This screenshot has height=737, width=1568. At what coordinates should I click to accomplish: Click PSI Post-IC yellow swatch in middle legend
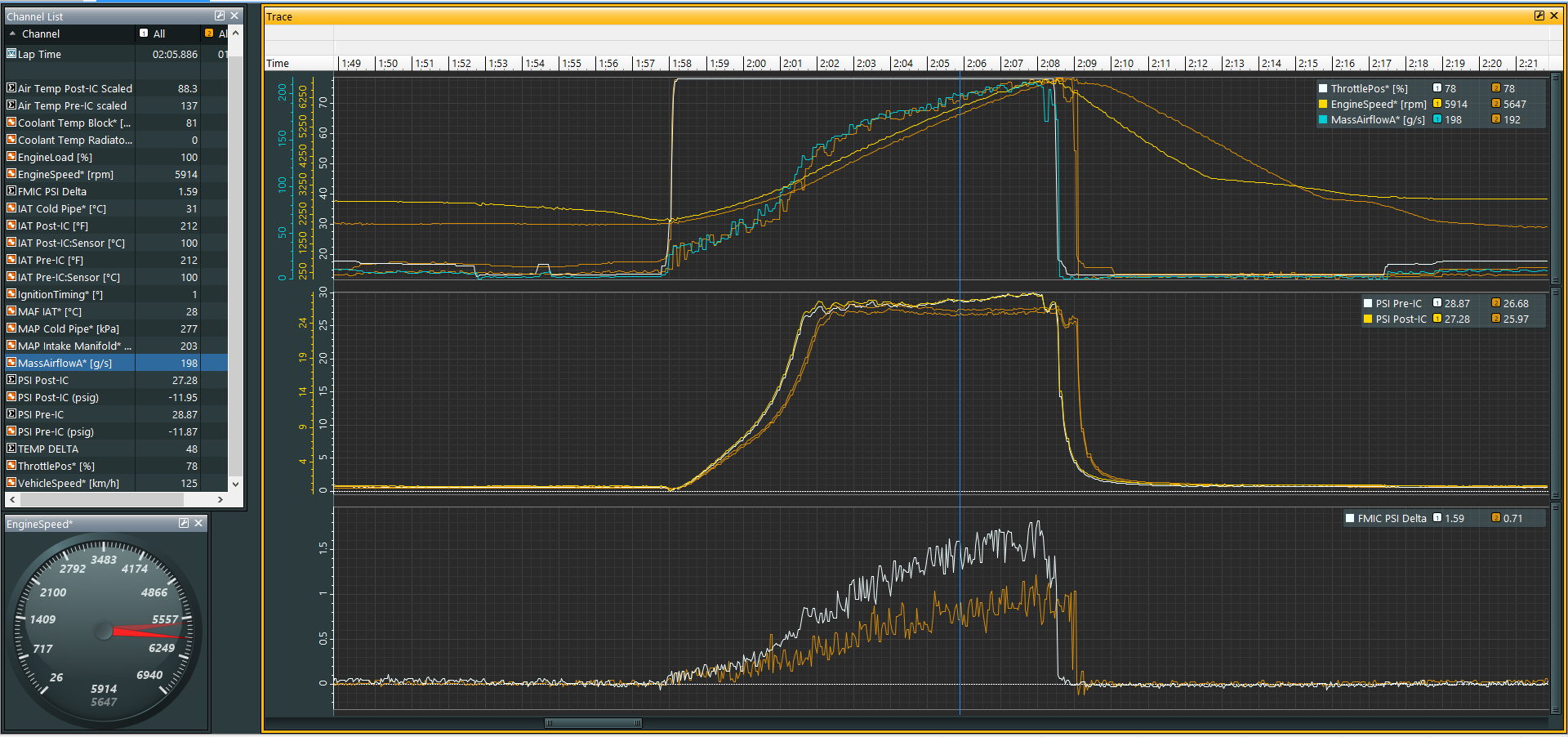[1368, 319]
